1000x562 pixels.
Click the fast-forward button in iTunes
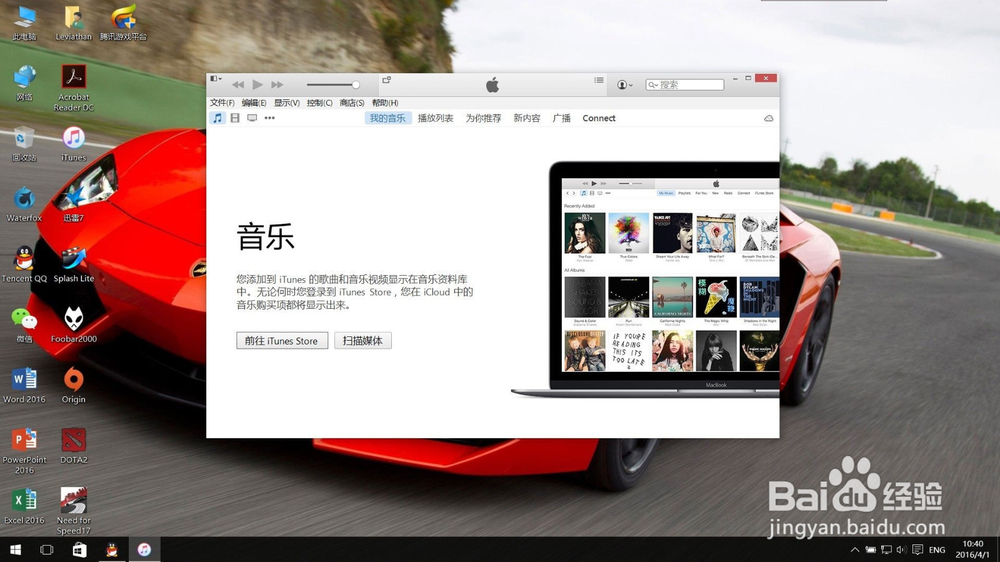click(x=277, y=84)
